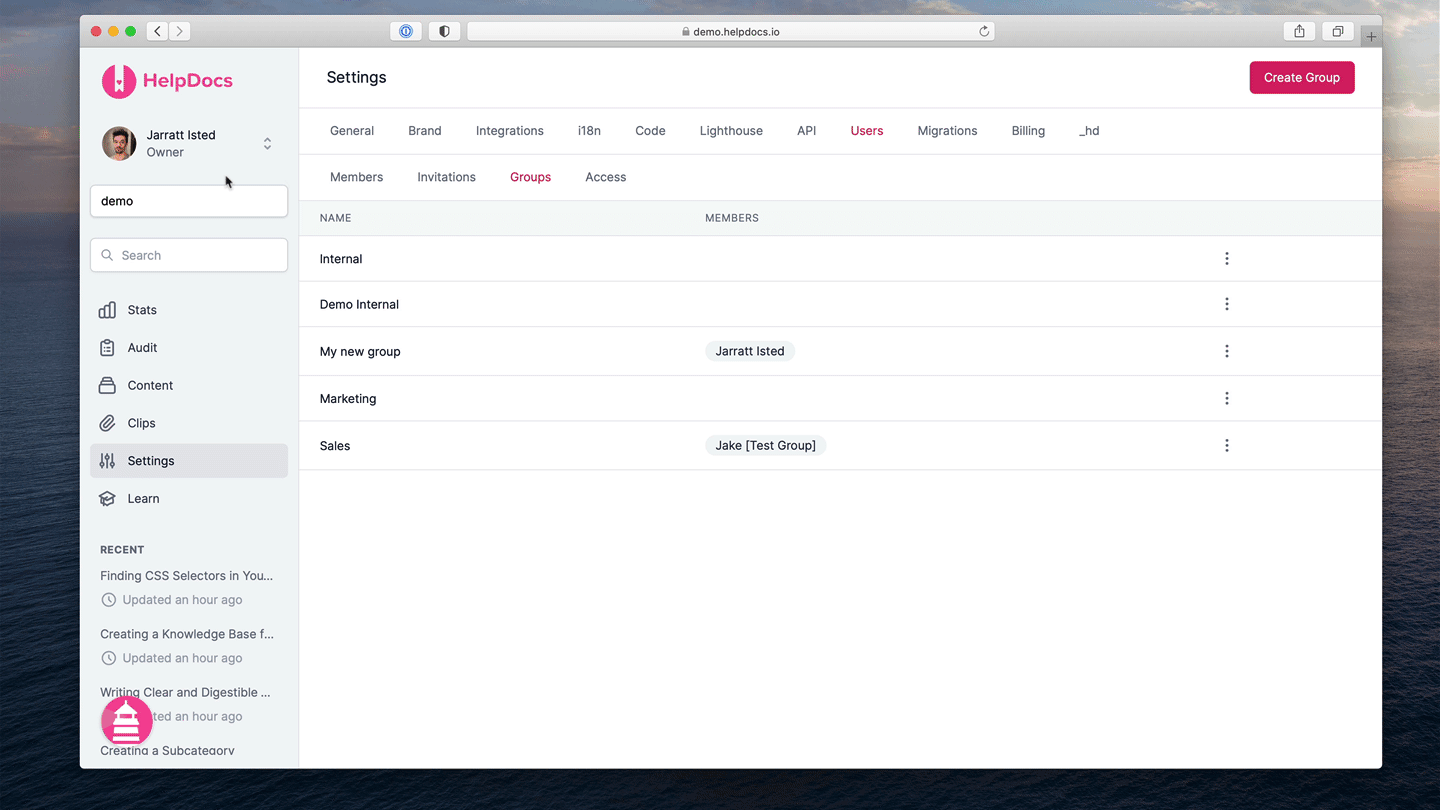The width and height of the screenshot is (1440, 810).
Task: Open the options menu for My new group
Action: coord(1227,351)
